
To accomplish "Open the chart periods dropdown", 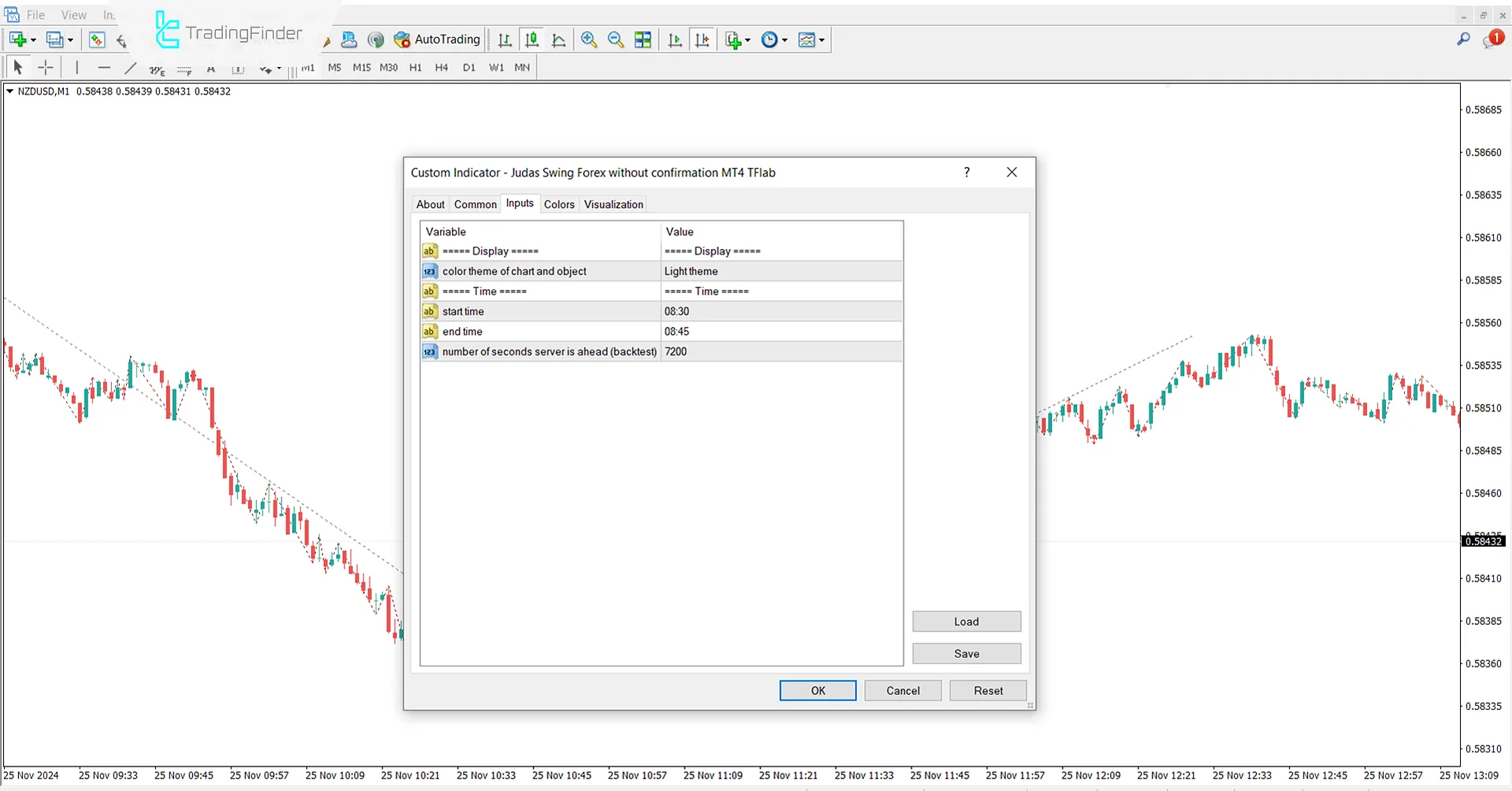I will coord(774,39).
